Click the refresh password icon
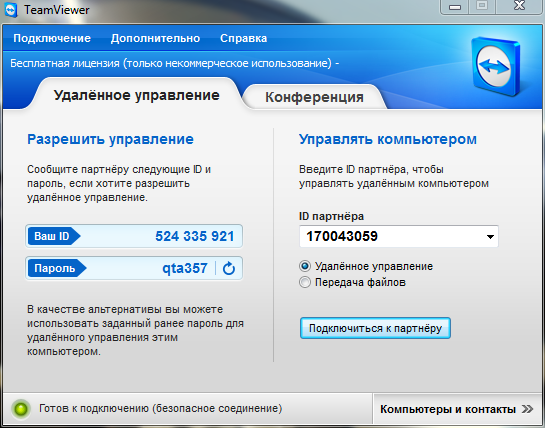The width and height of the screenshot is (545, 428). (x=229, y=268)
